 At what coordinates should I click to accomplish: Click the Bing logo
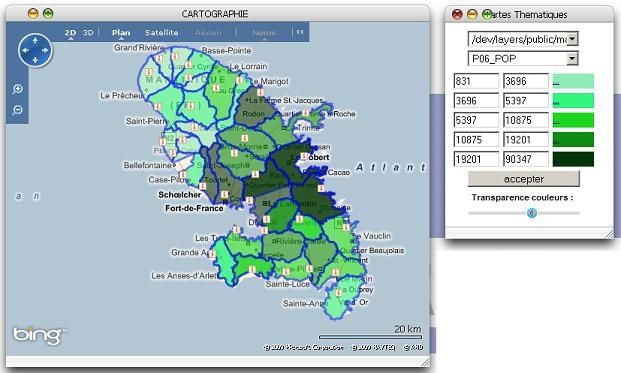click(38, 336)
